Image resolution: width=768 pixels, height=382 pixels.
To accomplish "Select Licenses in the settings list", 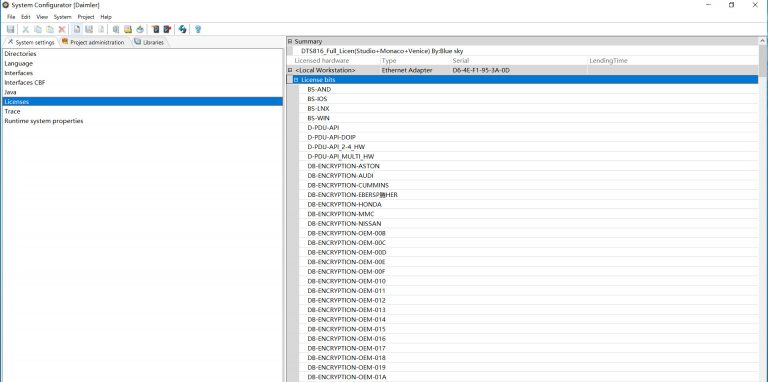I will 142,102.
